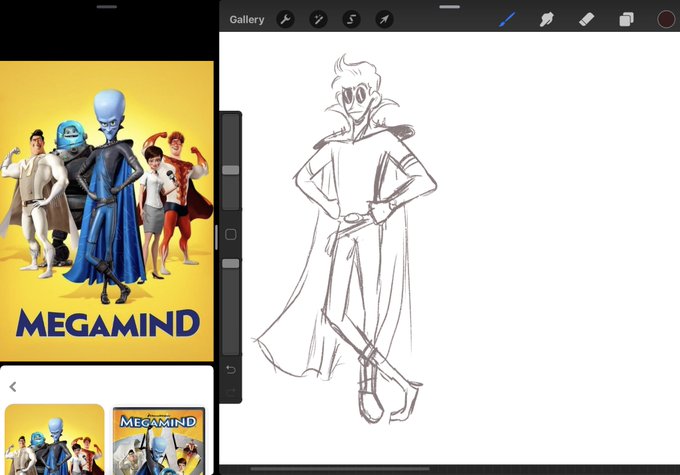Screen dimensions: 680x475
Task: Tap the bottom home indicator bar
Action: [340, 469]
